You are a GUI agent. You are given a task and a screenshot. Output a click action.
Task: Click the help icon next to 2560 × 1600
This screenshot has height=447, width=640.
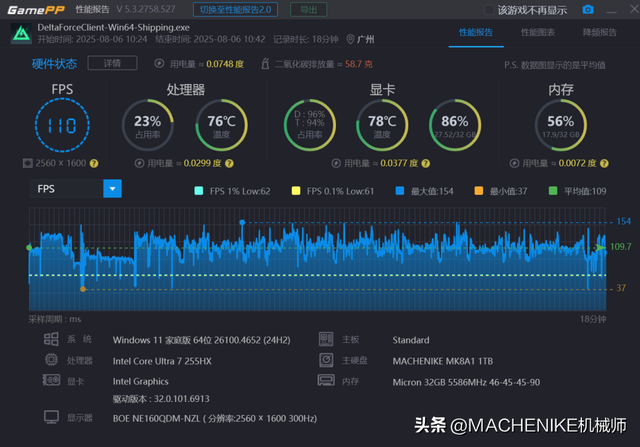(x=94, y=163)
